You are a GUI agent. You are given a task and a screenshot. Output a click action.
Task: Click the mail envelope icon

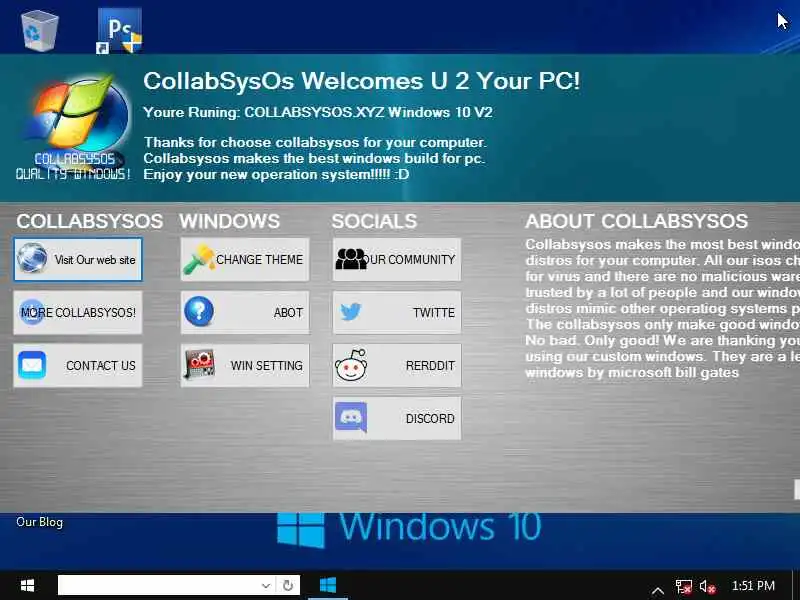tap(32, 365)
